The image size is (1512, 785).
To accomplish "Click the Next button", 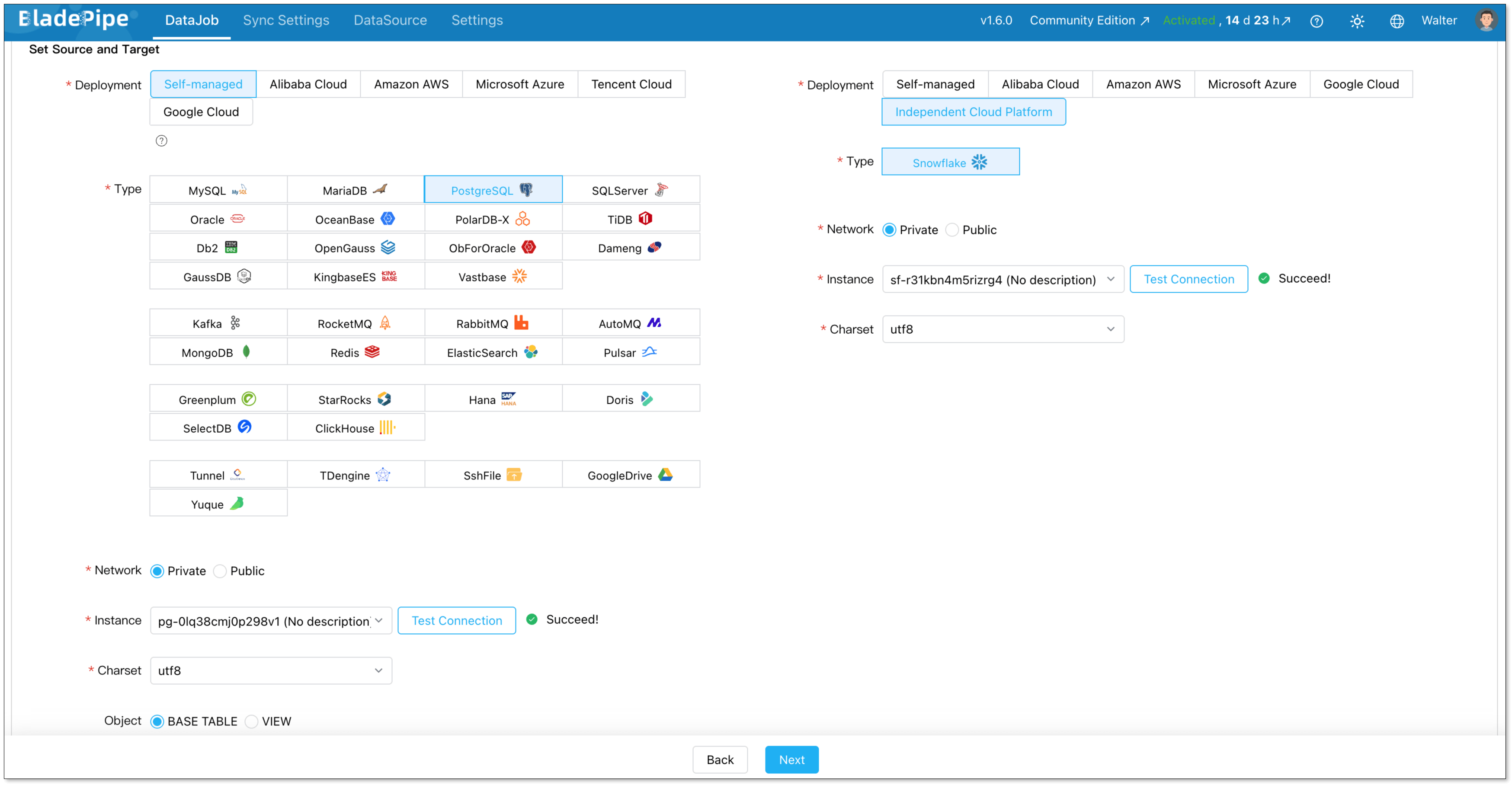I will [x=791, y=760].
